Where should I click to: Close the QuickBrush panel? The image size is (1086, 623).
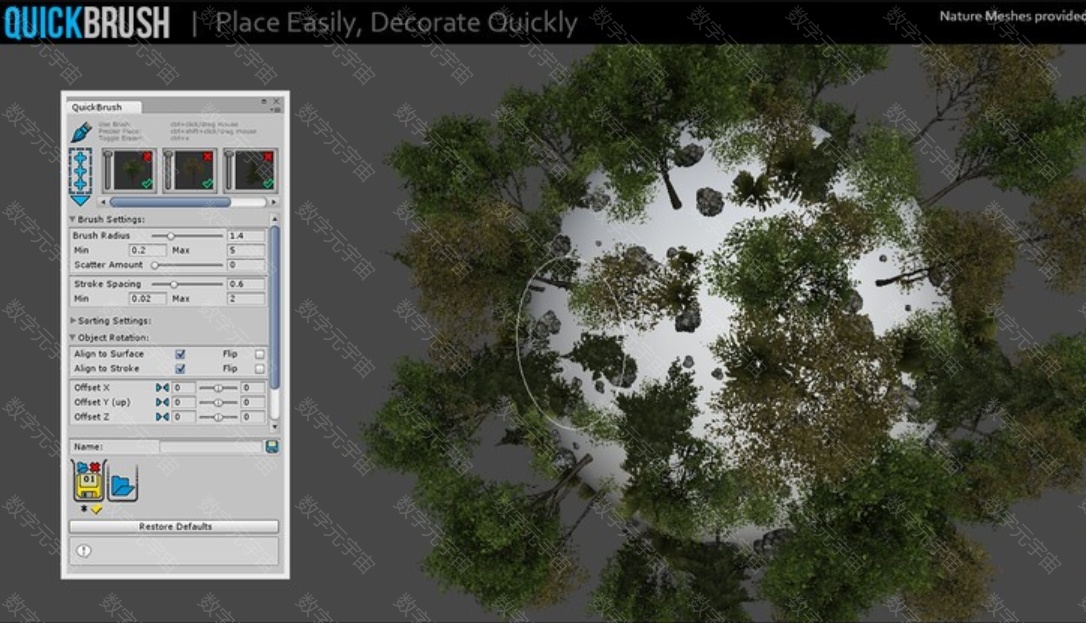click(x=276, y=101)
